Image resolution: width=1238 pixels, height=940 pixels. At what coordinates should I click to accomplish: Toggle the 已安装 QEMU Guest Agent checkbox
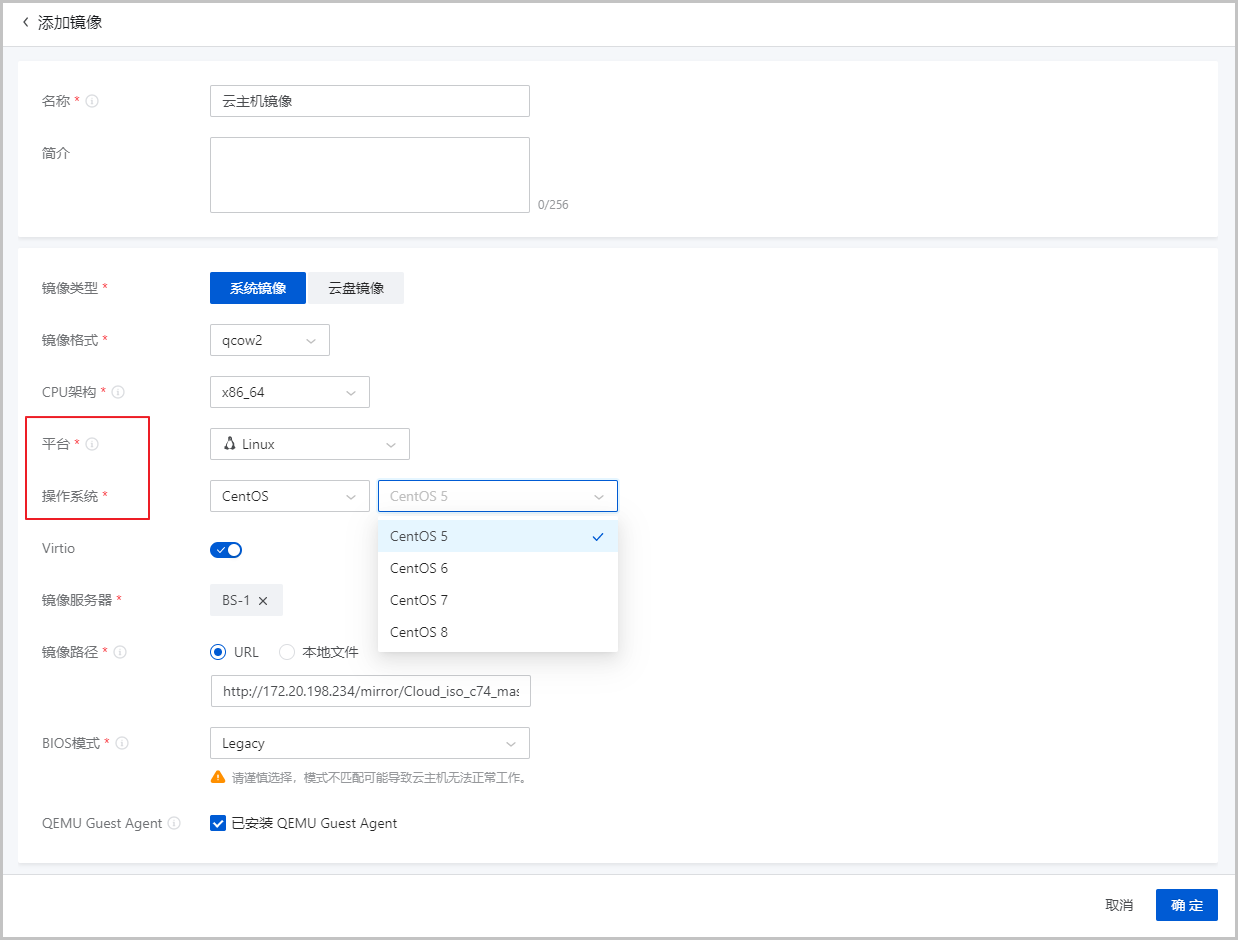click(218, 824)
